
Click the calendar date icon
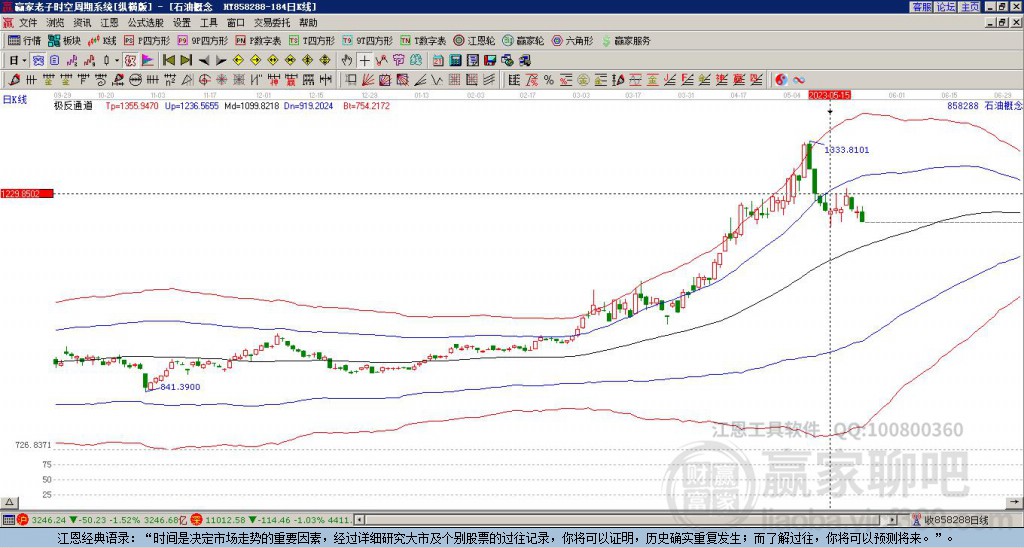(x=438, y=60)
